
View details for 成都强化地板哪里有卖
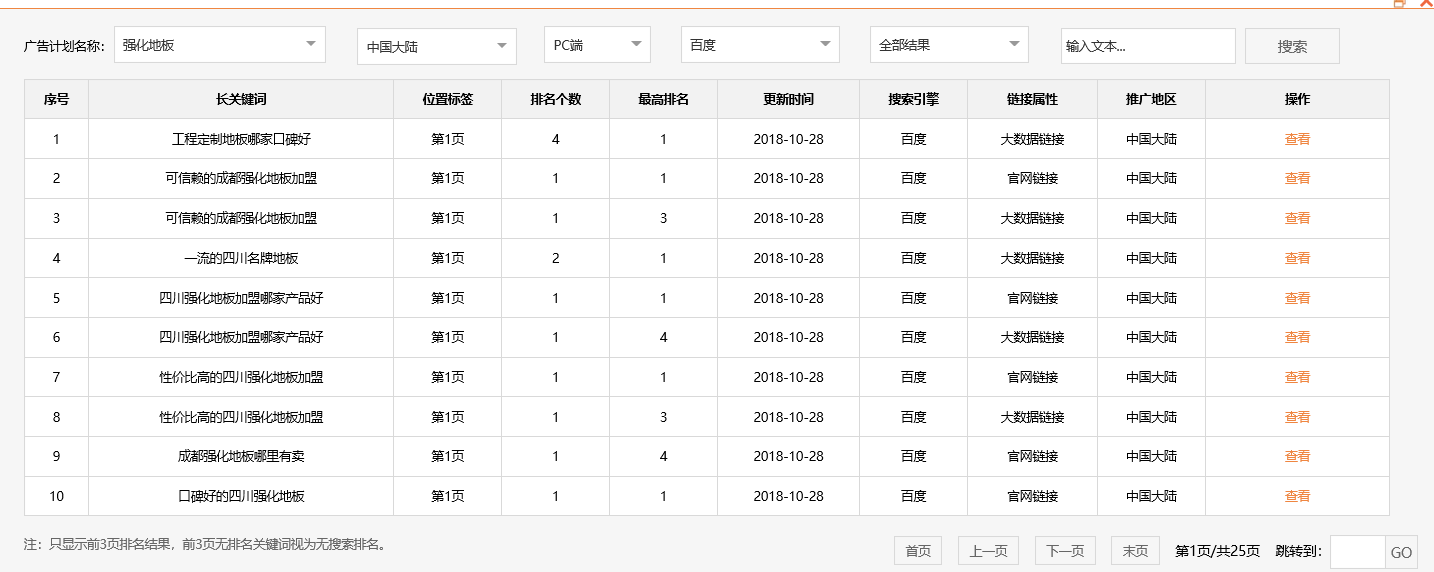[x=1297, y=456]
